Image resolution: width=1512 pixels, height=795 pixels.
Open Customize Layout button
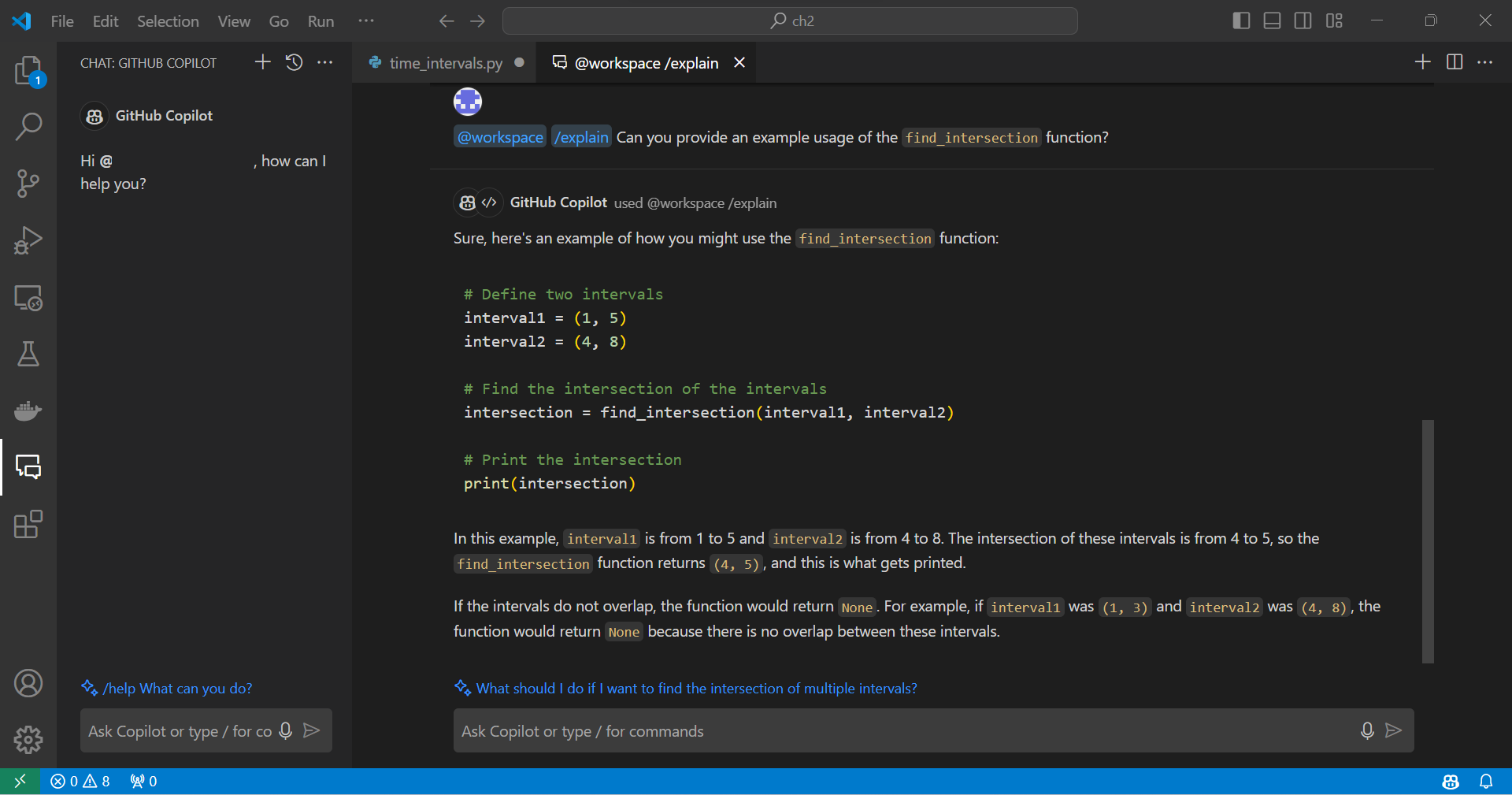click(1334, 20)
